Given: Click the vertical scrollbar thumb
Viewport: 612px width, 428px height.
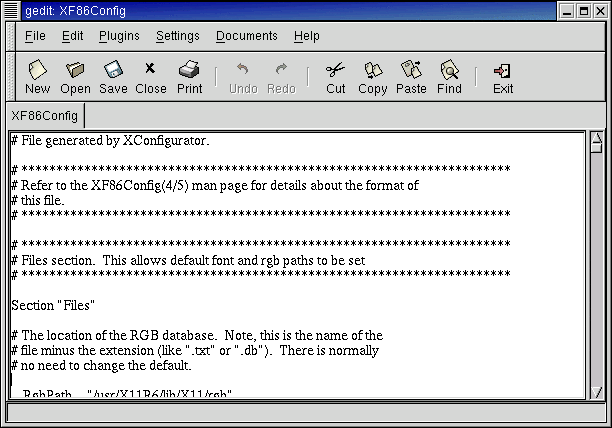Looking at the screenshot, I should click(596, 148).
